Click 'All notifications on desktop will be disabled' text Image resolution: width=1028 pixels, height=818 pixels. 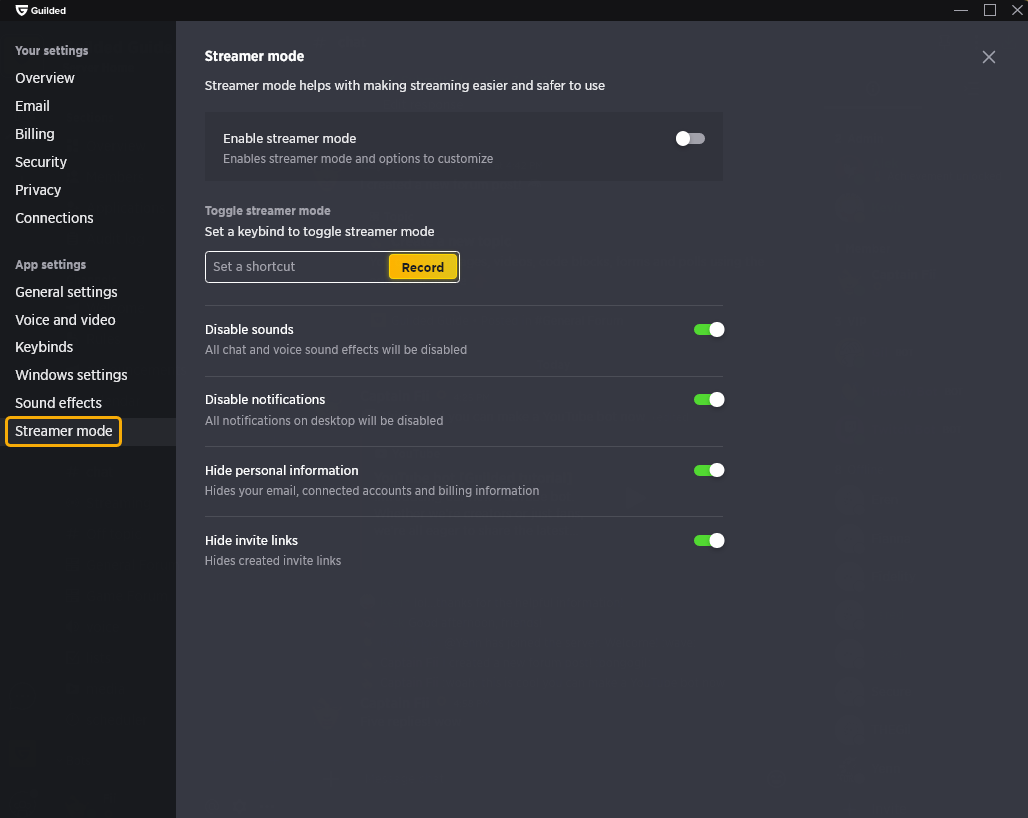[324, 421]
